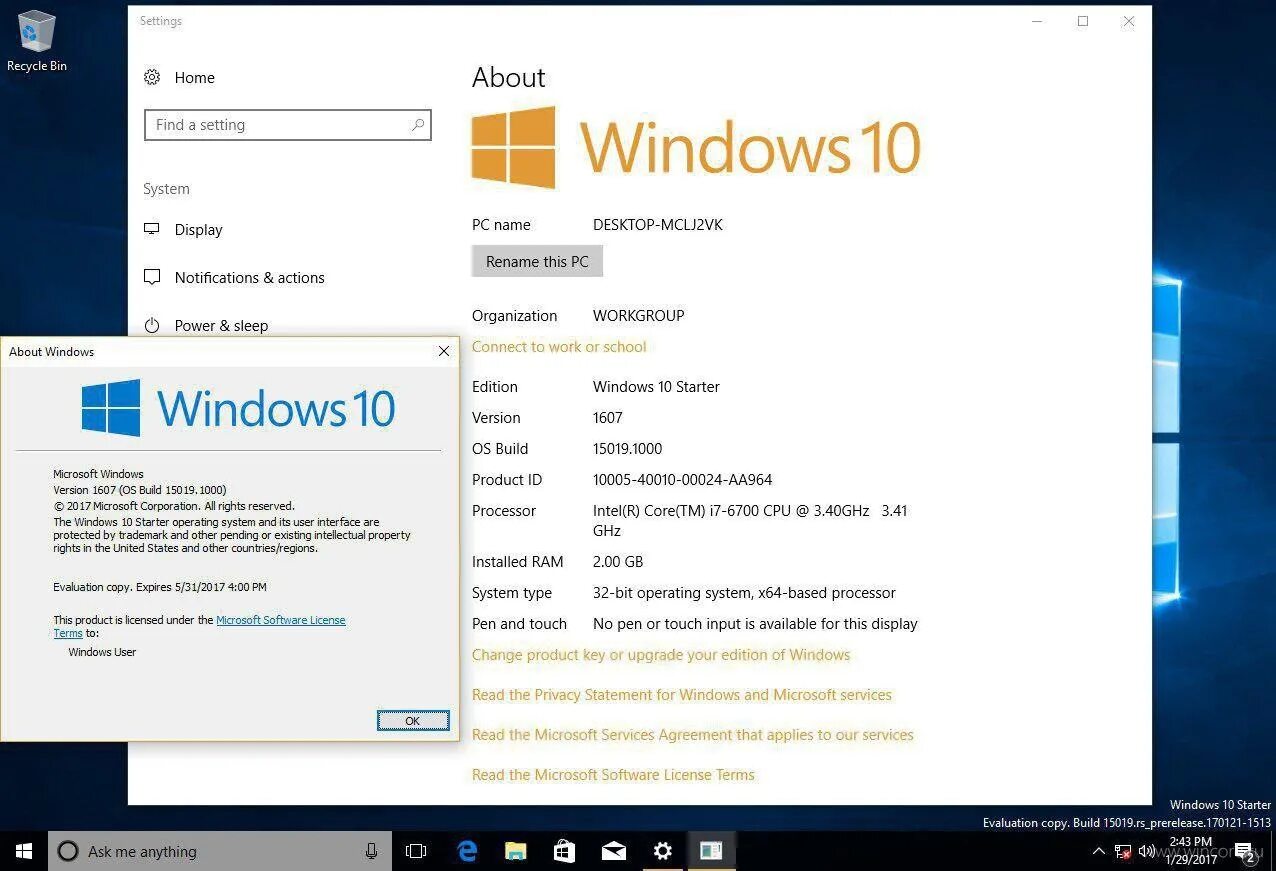The width and height of the screenshot is (1276, 871).
Task: Open the Microsoft Services Agreement link
Action: [x=693, y=734]
